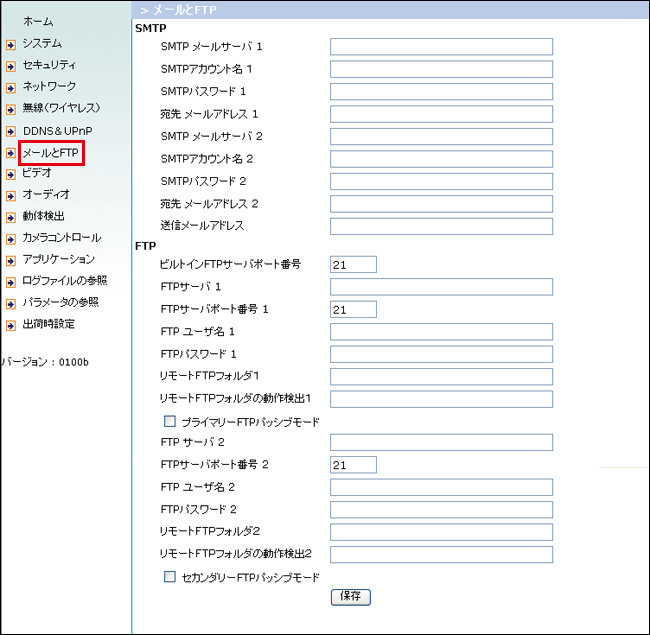Click arrow icon beside カメラコントロール
The width and height of the screenshot is (650, 635).
click(11, 239)
